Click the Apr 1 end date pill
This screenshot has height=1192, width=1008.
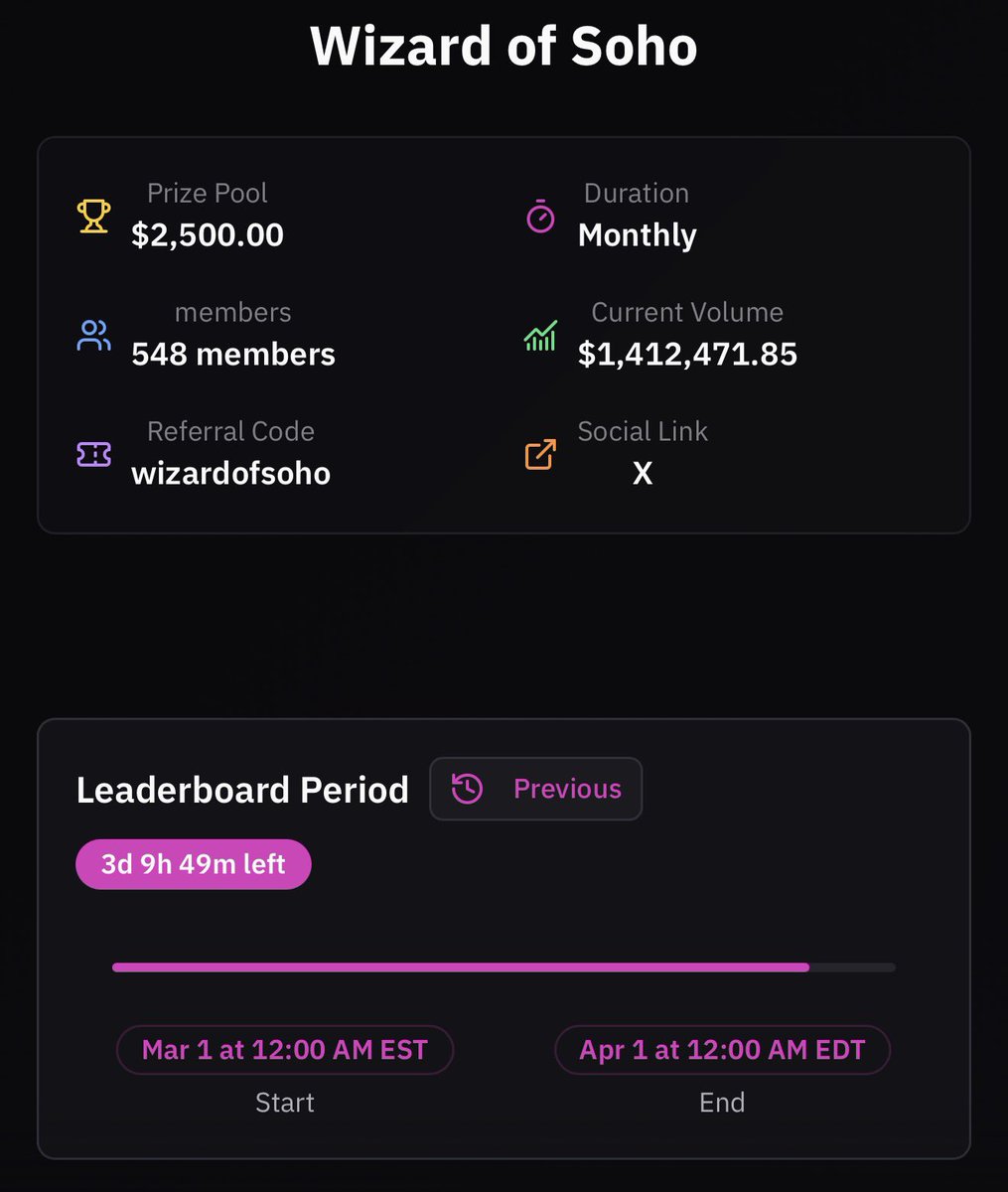point(722,1050)
